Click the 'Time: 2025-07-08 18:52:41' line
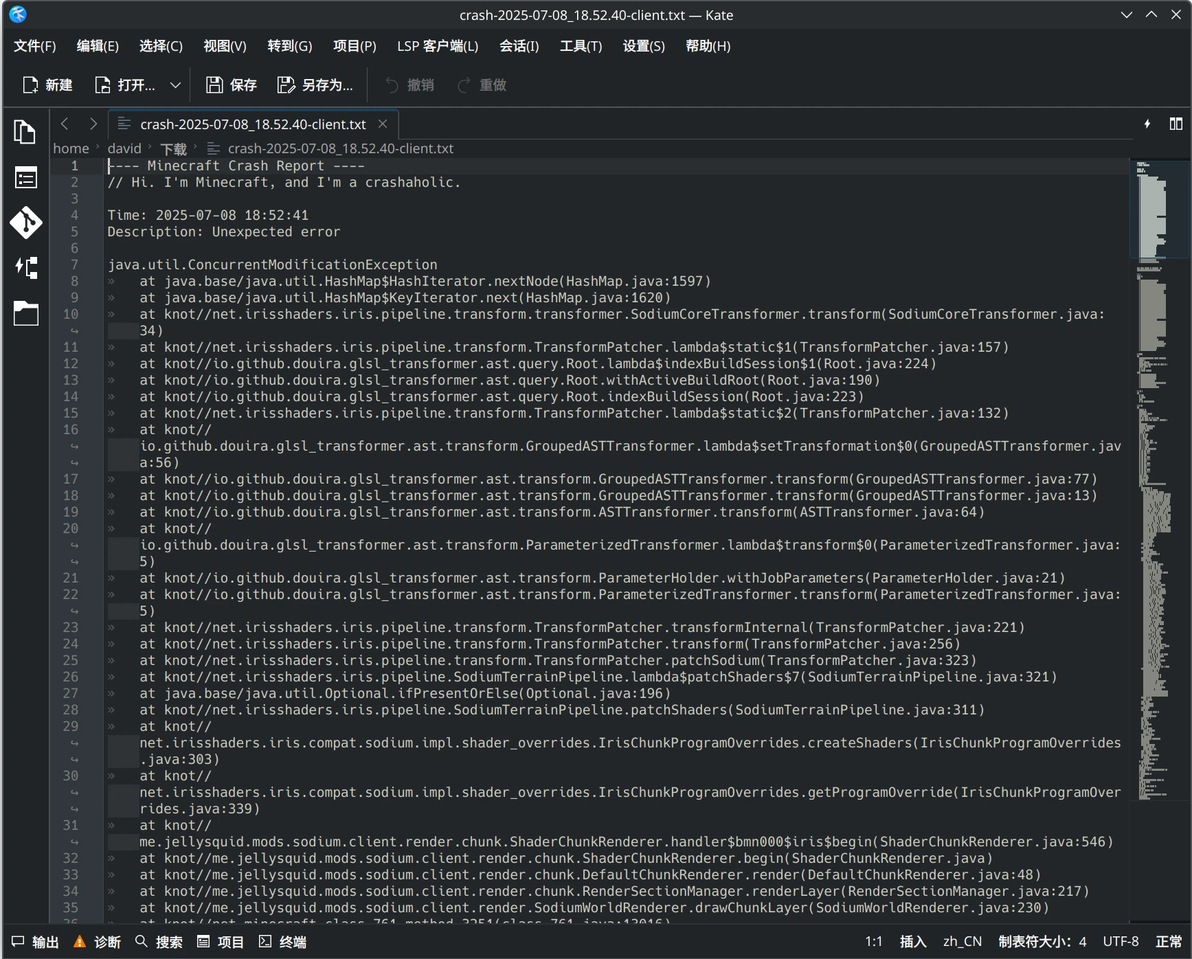 click(208, 215)
